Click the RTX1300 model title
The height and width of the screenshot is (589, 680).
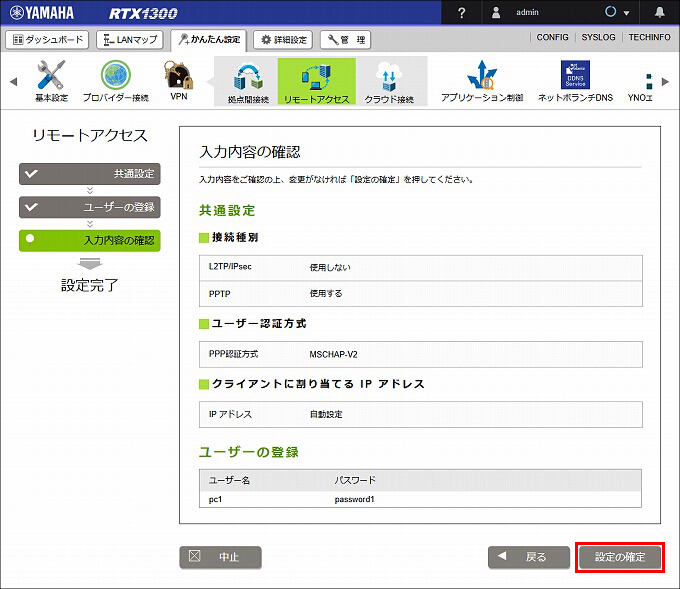click(x=143, y=13)
